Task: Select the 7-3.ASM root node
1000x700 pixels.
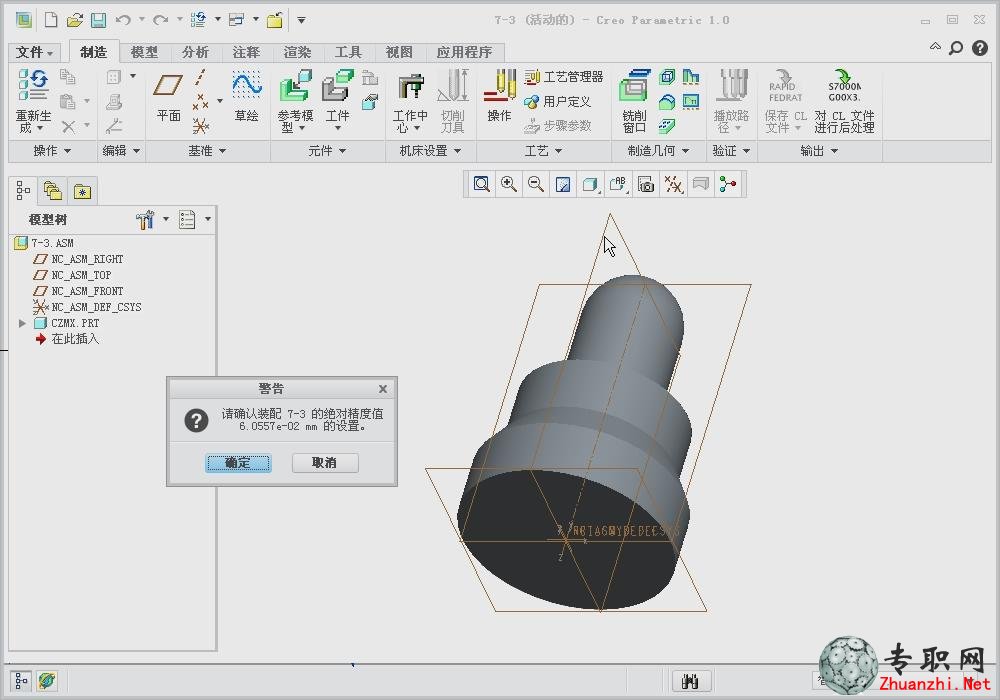Action: pyautogui.click(x=44, y=243)
